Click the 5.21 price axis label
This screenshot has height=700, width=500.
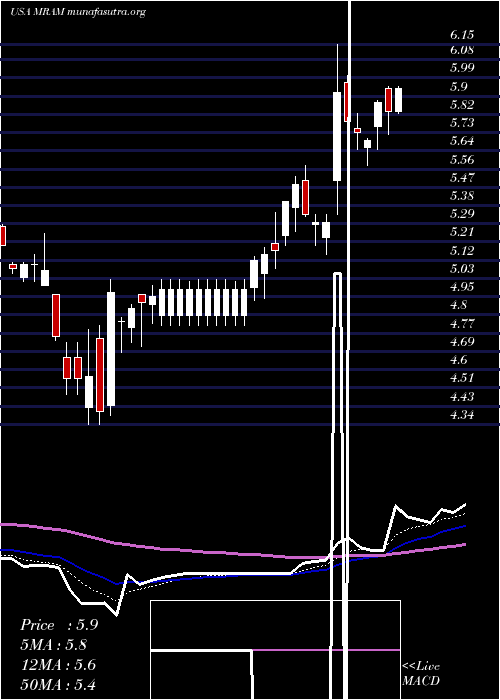coord(462,232)
